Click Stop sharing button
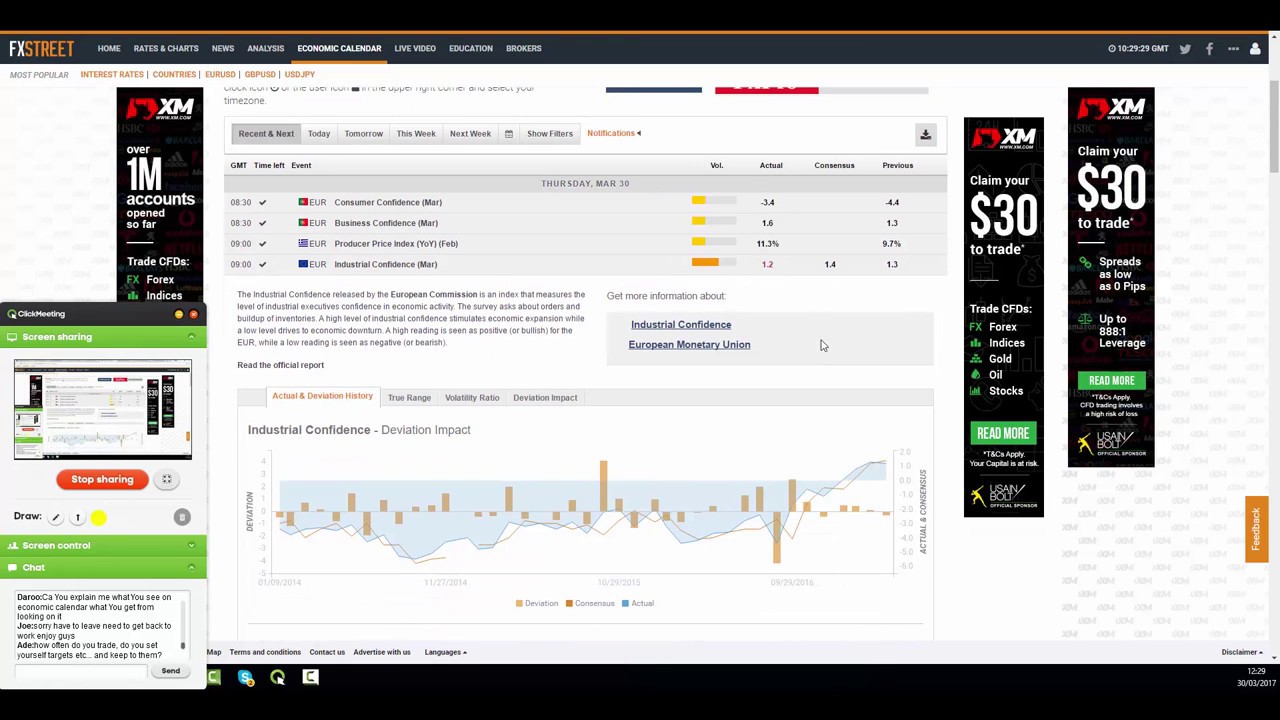 coord(102,479)
